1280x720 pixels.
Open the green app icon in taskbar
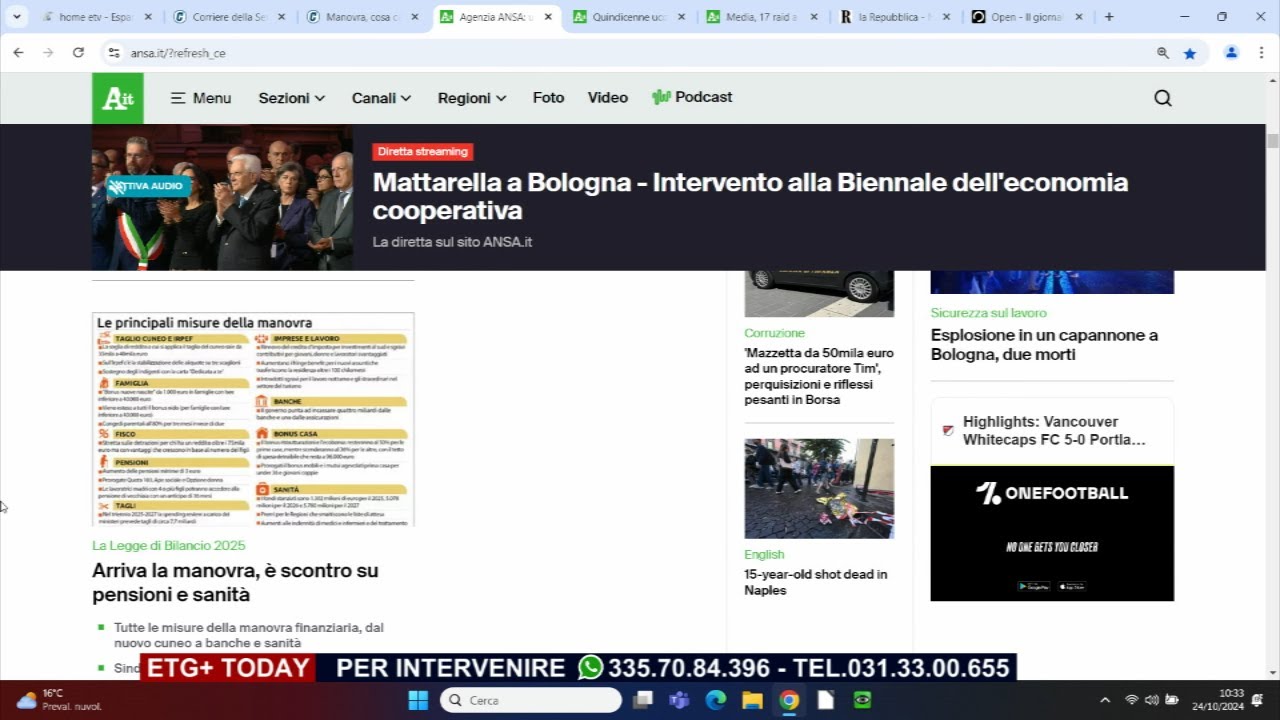(x=862, y=700)
